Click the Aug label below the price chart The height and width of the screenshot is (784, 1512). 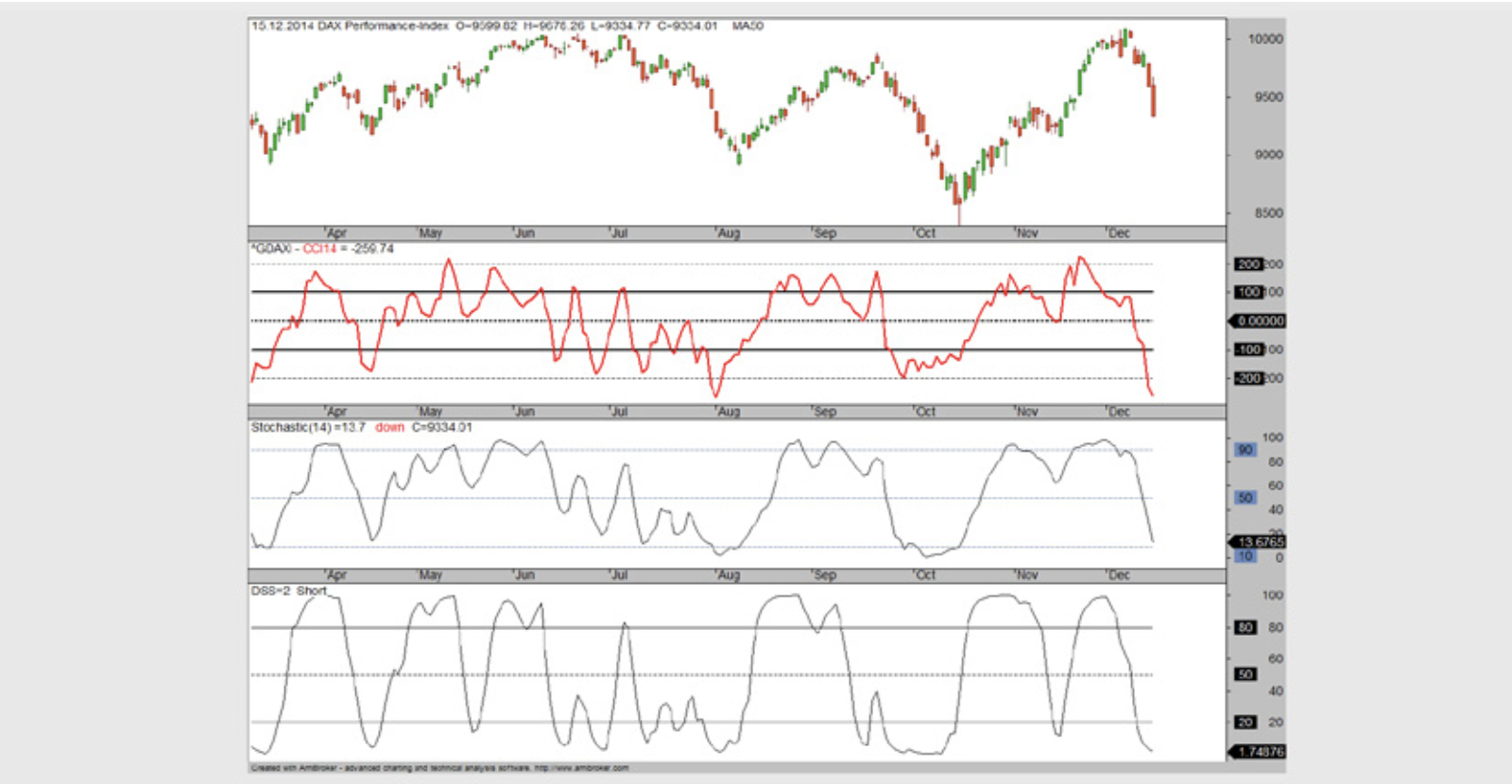point(729,233)
